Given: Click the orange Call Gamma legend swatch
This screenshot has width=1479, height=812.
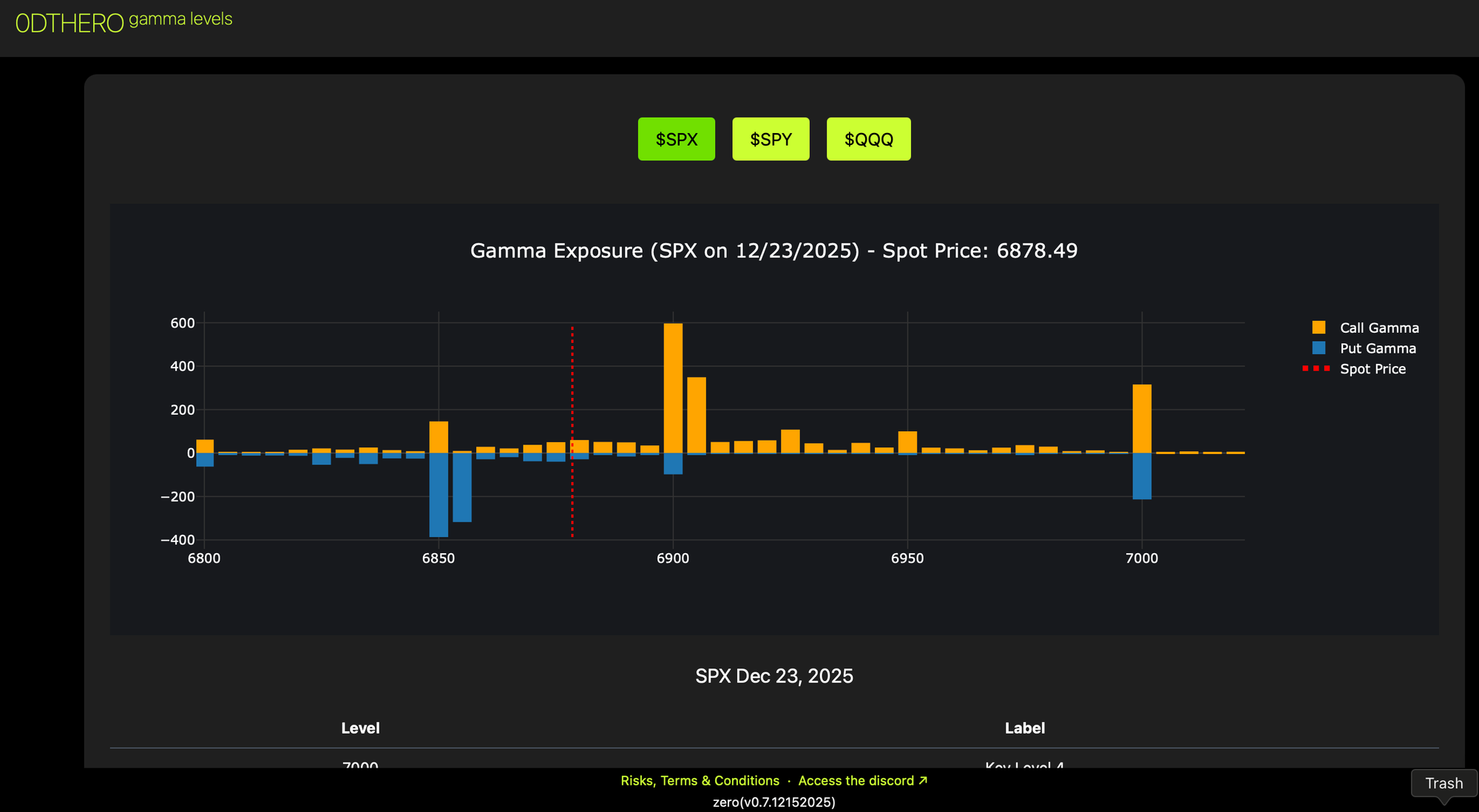Looking at the screenshot, I should click(1319, 328).
